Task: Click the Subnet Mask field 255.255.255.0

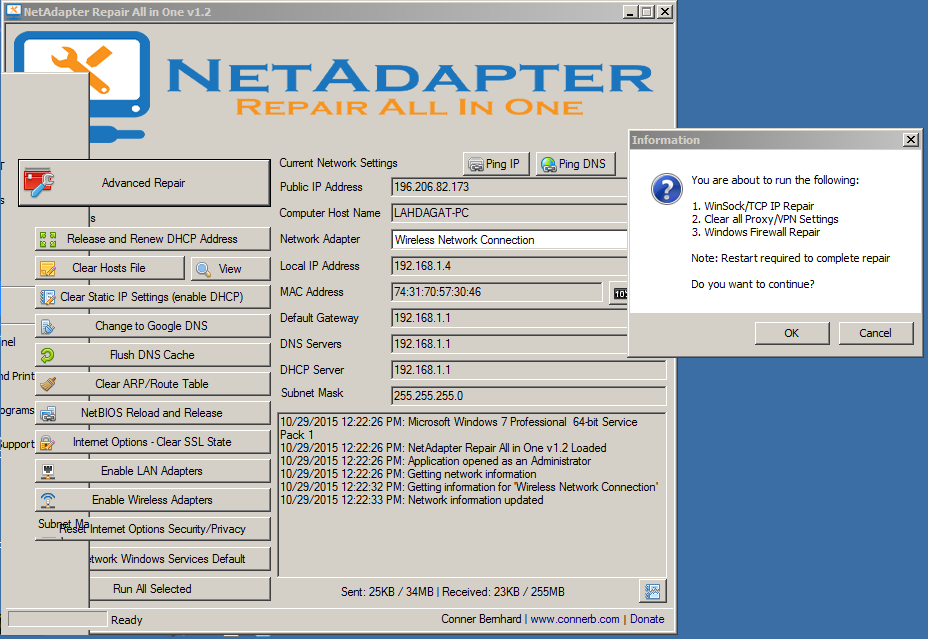Action: coord(529,396)
